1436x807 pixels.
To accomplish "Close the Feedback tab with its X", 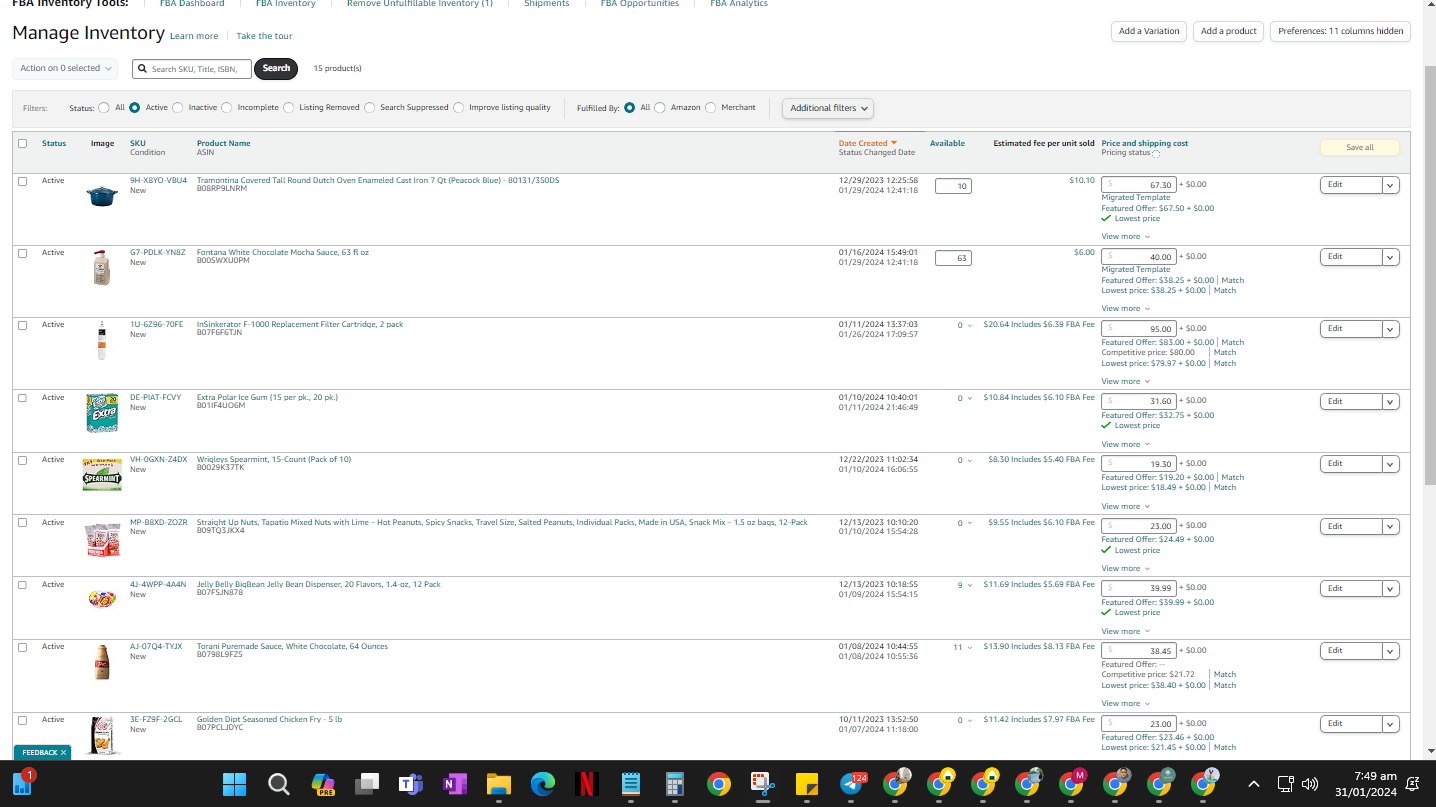I will (63, 752).
